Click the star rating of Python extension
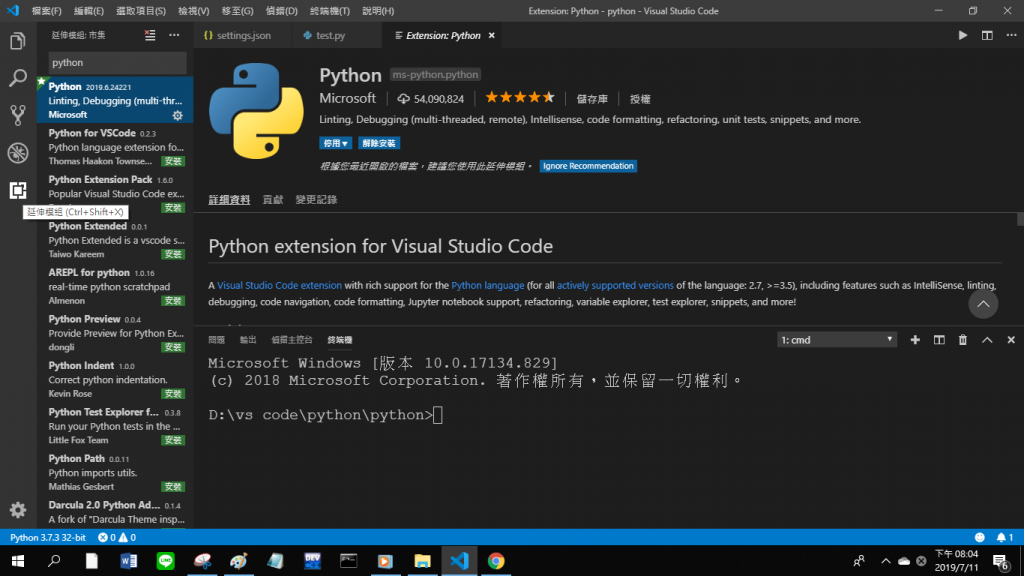This screenshot has height=576, width=1024. pyautogui.click(x=519, y=98)
